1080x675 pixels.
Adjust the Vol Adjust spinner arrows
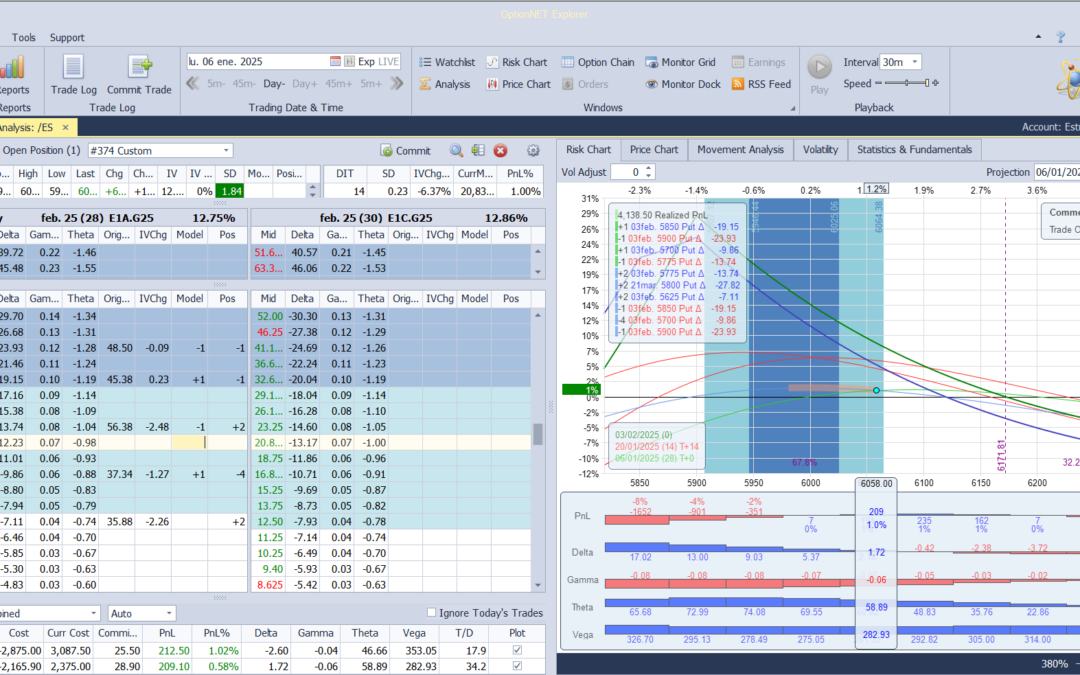coord(648,172)
